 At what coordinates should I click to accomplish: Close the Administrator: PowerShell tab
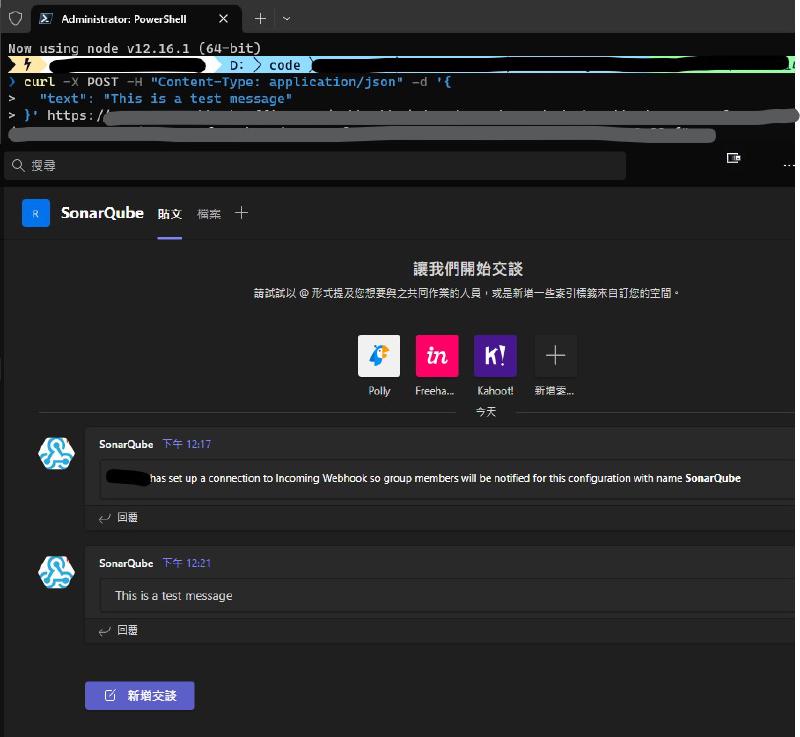point(224,19)
